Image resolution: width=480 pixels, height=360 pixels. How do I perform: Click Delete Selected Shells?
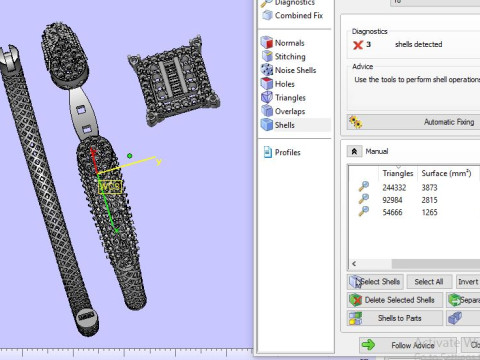[395, 300]
